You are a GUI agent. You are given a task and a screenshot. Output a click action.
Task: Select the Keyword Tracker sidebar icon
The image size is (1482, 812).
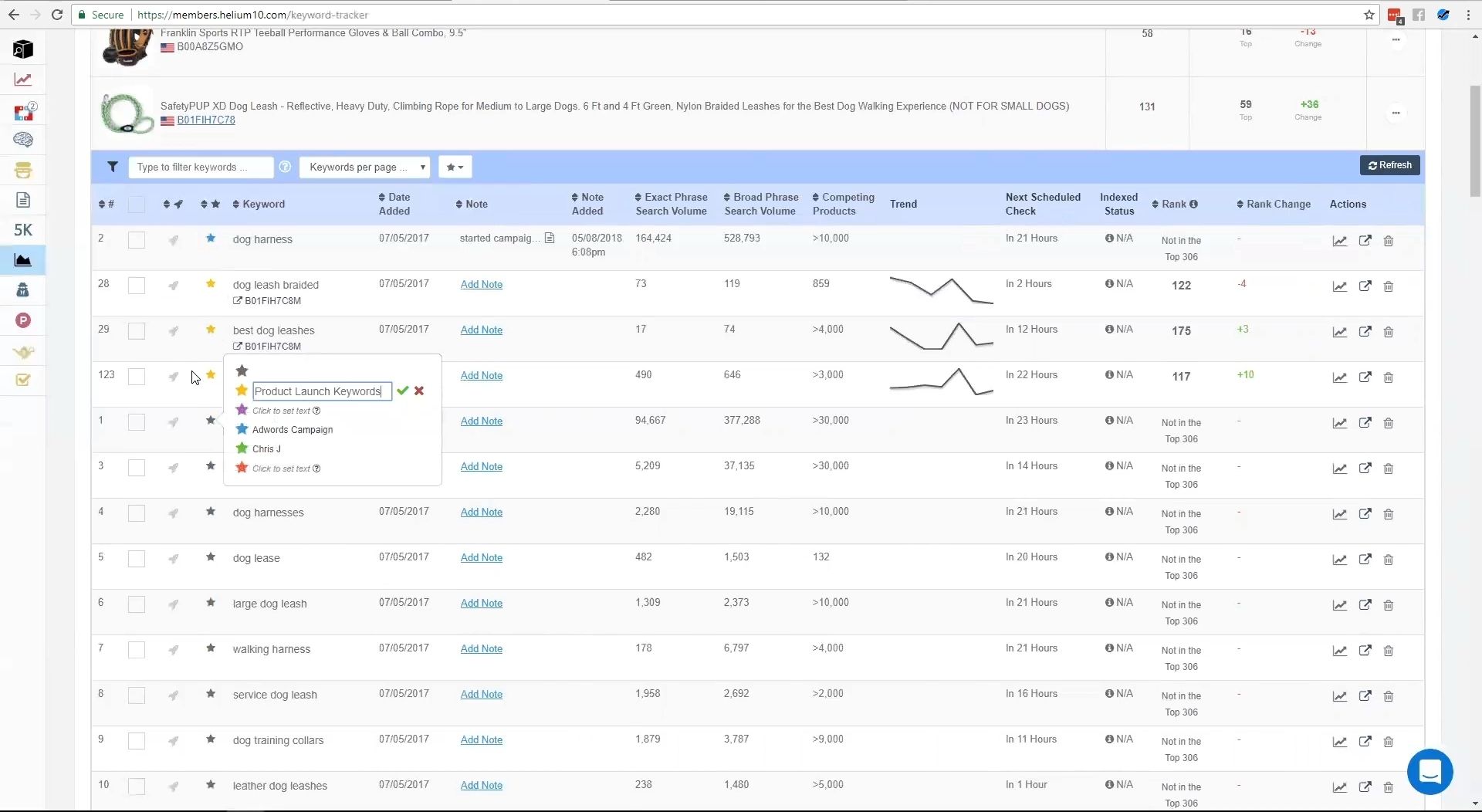tap(23, 260)
